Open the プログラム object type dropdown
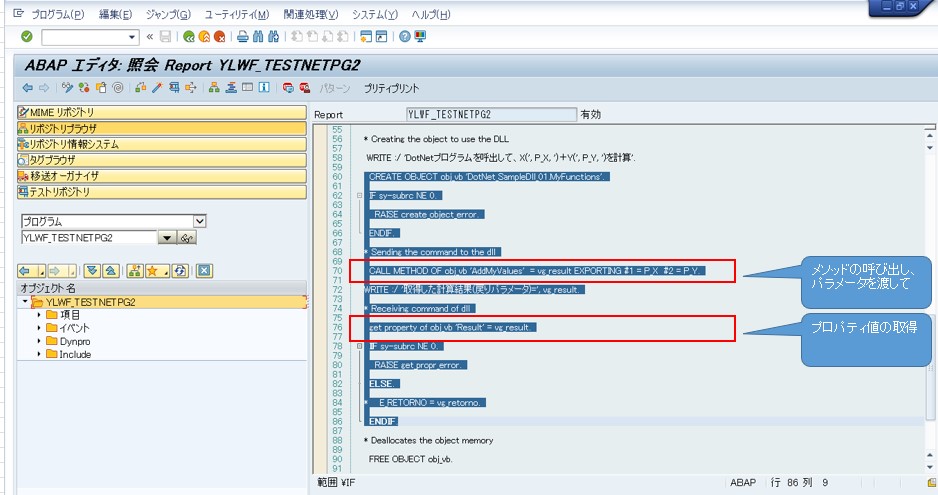The width and height of the screenshot is (938, 495). click(x=199, y=221)
